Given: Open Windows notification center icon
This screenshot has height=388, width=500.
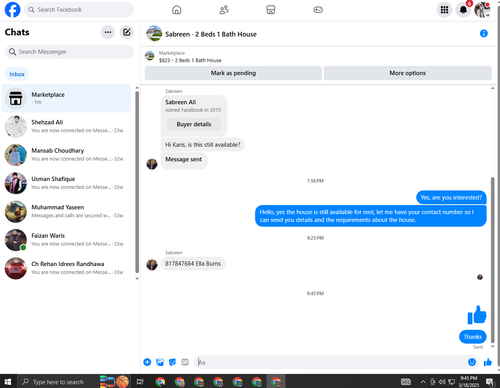Looking at the screenshot, I should pos(490,382).
